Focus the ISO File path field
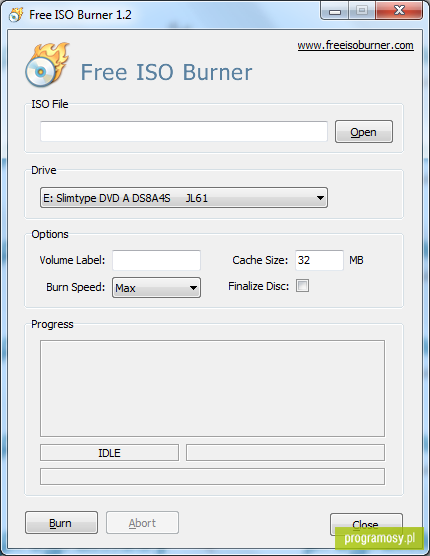 184,132
